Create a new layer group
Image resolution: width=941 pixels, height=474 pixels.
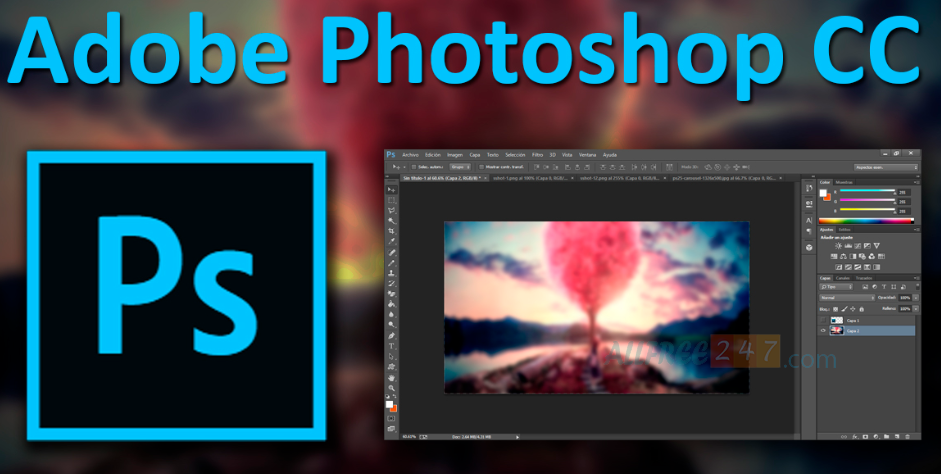[886, 436]
